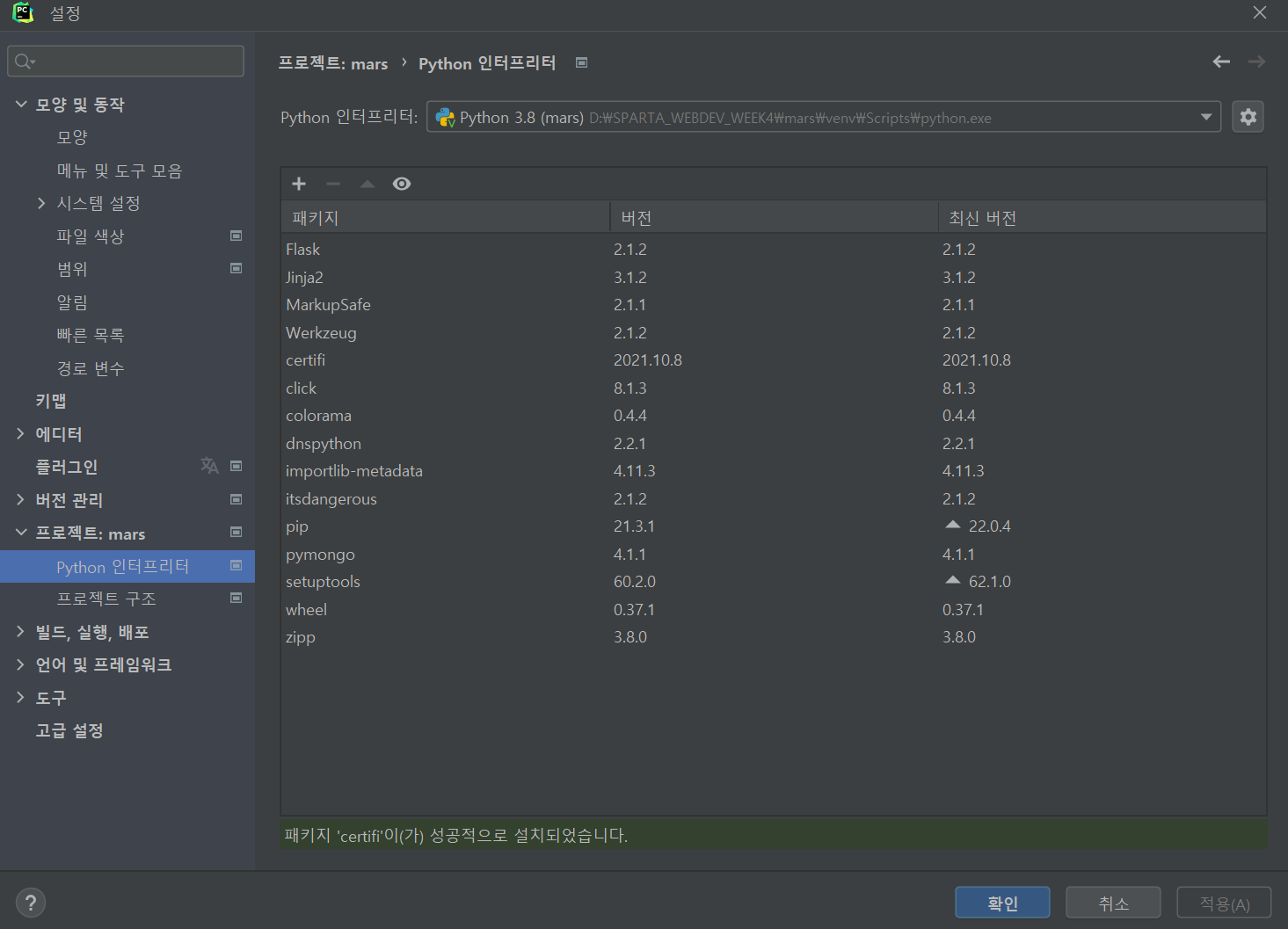Click the upgrade package arrow icon
The width and height of the screenshot is (1288, 929).
tap(367, 184)
